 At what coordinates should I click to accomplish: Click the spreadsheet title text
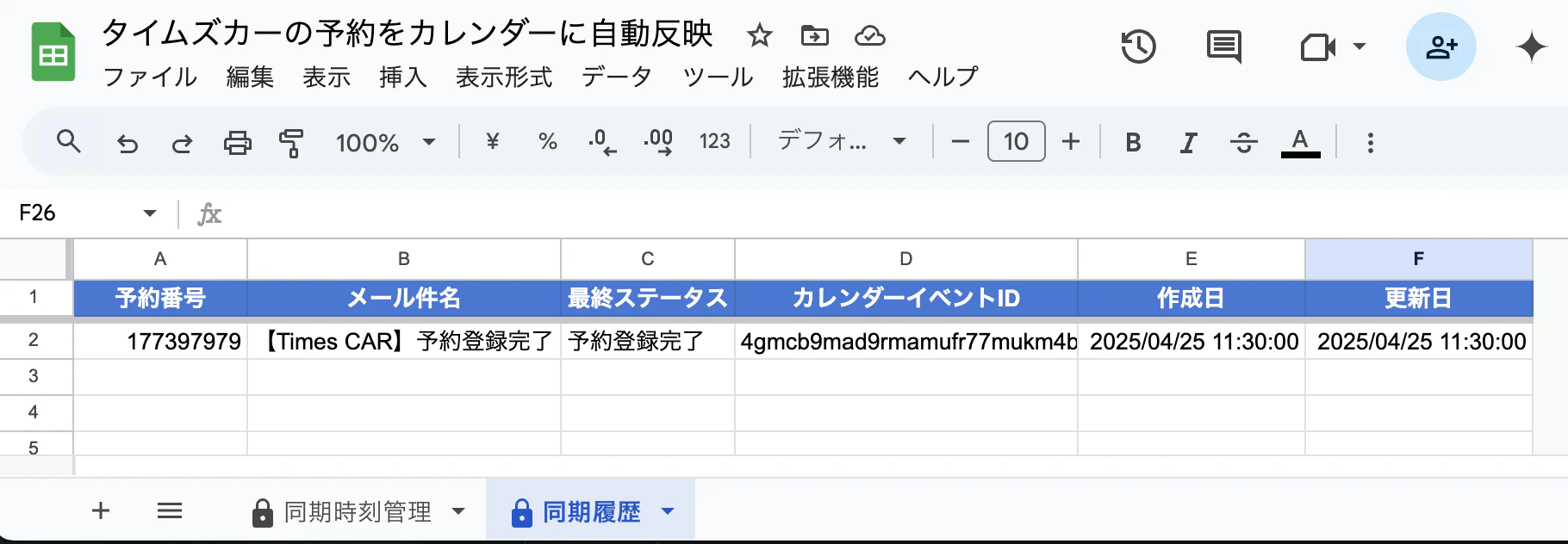[408, 34]
